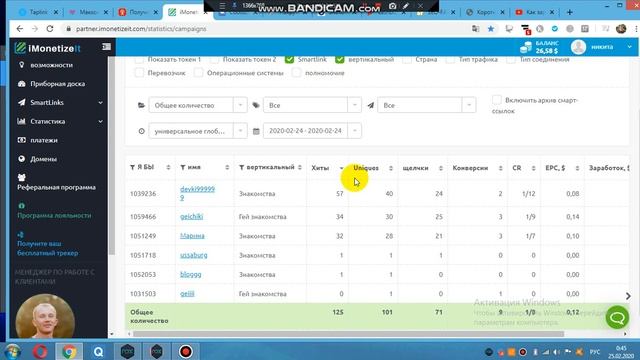Viewport: 640px width, 360px height.
Task: Click the user avatar in the header
Action: [x=578, y=47]
